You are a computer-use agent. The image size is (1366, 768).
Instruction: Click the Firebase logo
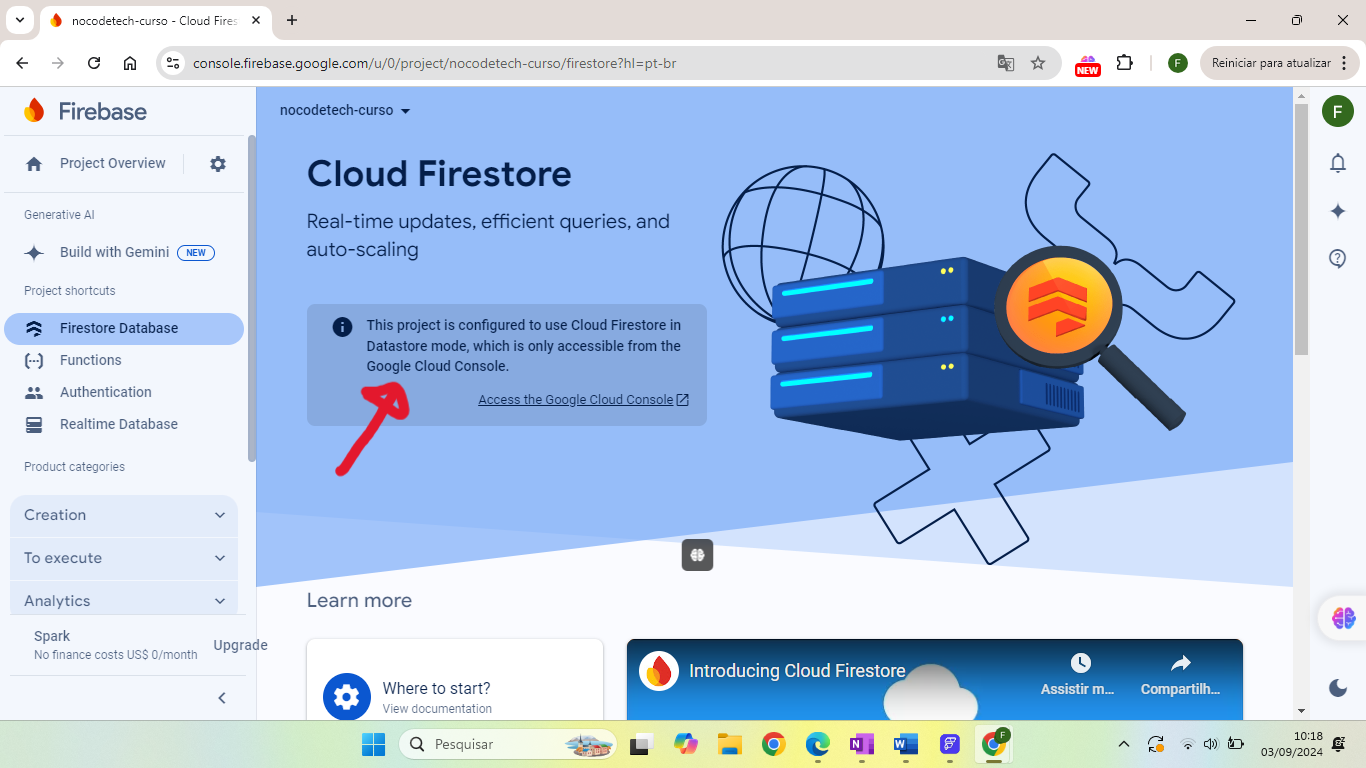tap(85, 111)
